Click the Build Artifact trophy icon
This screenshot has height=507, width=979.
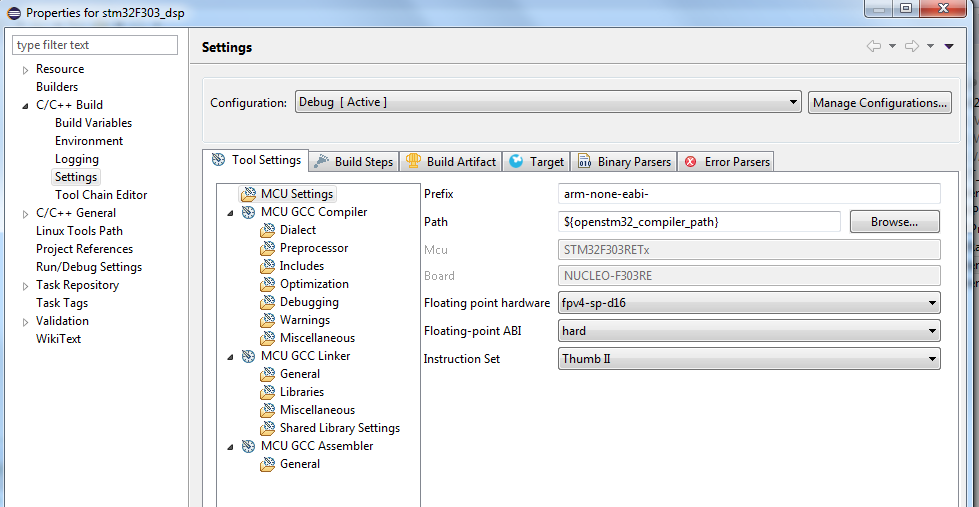coord(413,162)
